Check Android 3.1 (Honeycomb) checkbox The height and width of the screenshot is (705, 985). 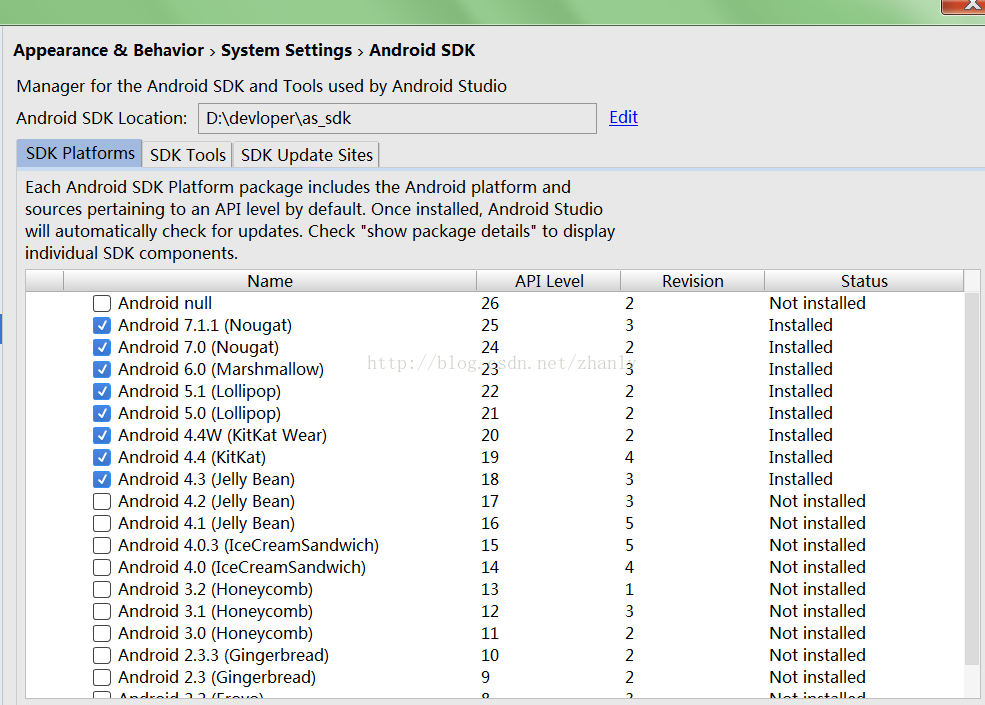click(x=102, y=611)
